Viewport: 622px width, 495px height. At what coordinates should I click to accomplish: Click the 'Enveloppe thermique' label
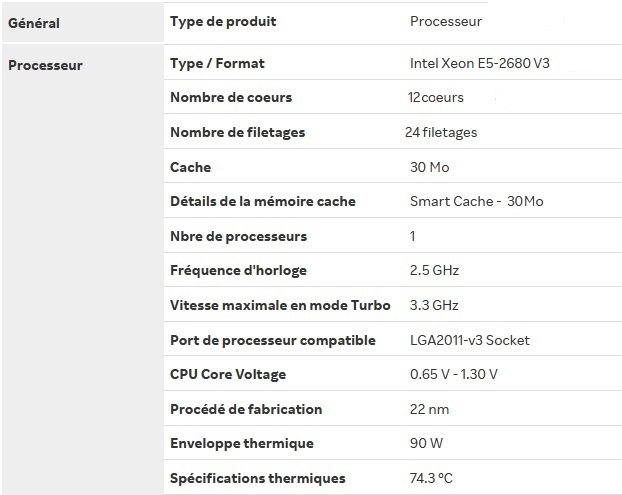242,443
